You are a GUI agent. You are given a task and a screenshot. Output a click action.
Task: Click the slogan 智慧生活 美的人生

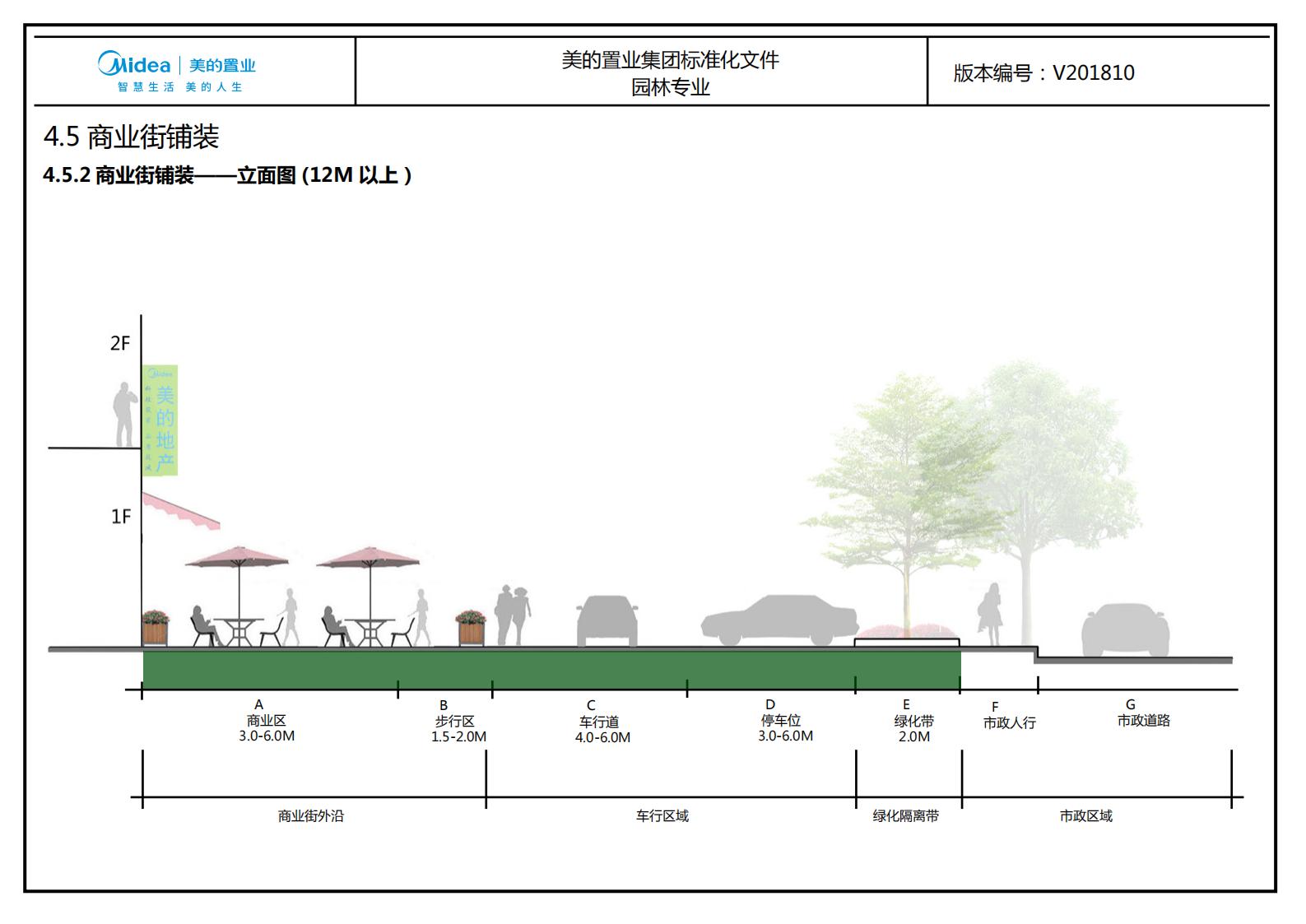pyautogui.click(x=179, y=87)
